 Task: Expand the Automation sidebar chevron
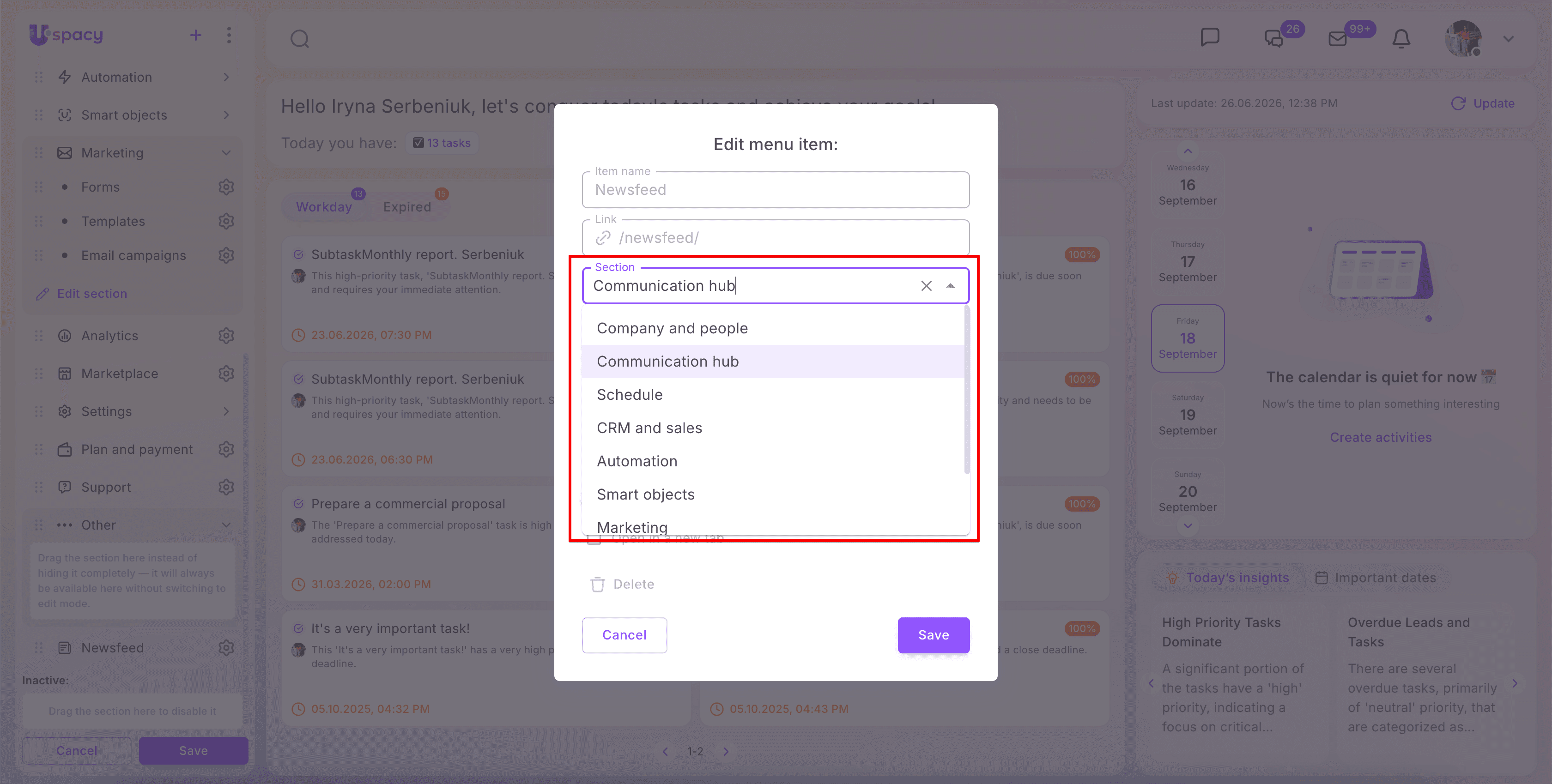(226, 77)
